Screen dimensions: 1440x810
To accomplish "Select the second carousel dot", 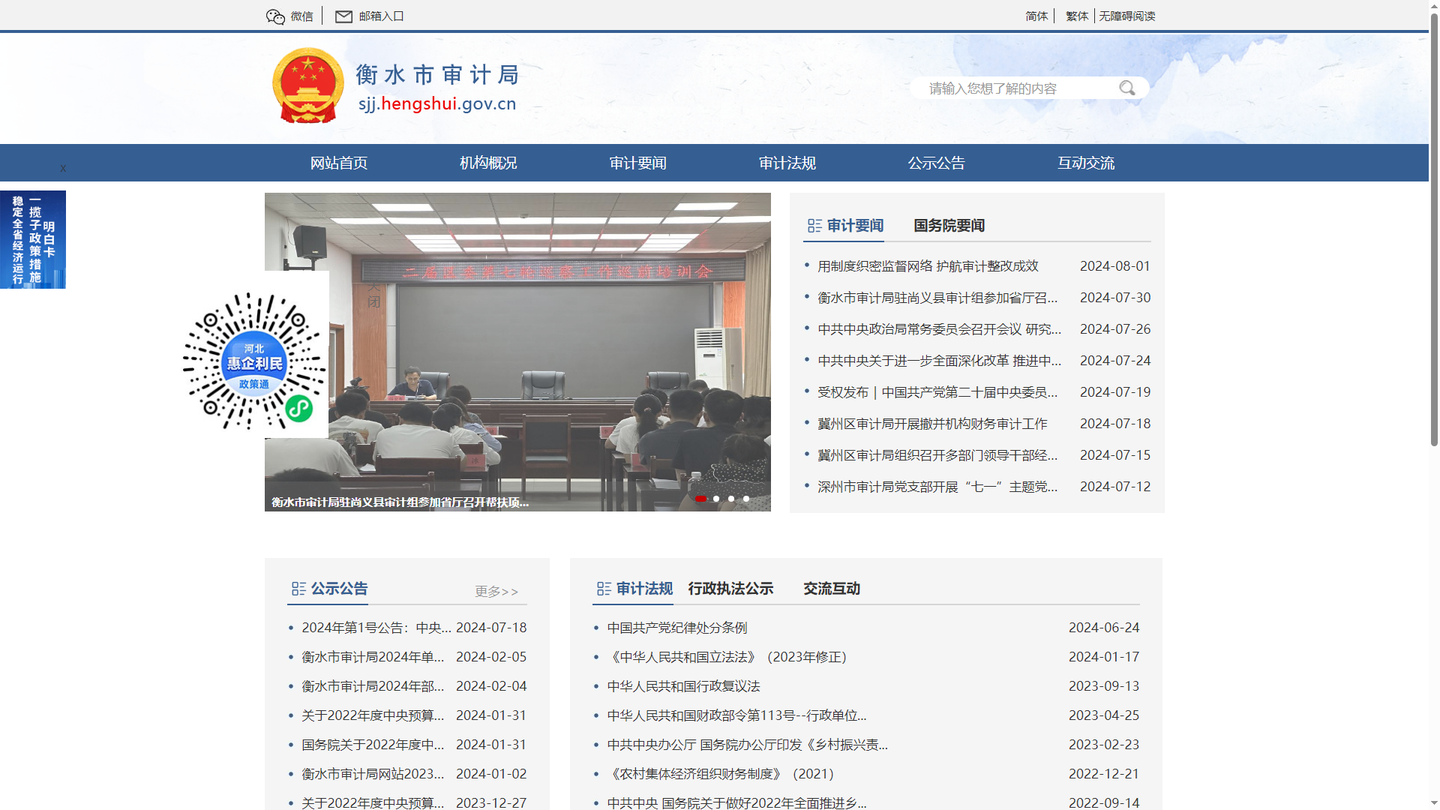I will click(716, 498).
